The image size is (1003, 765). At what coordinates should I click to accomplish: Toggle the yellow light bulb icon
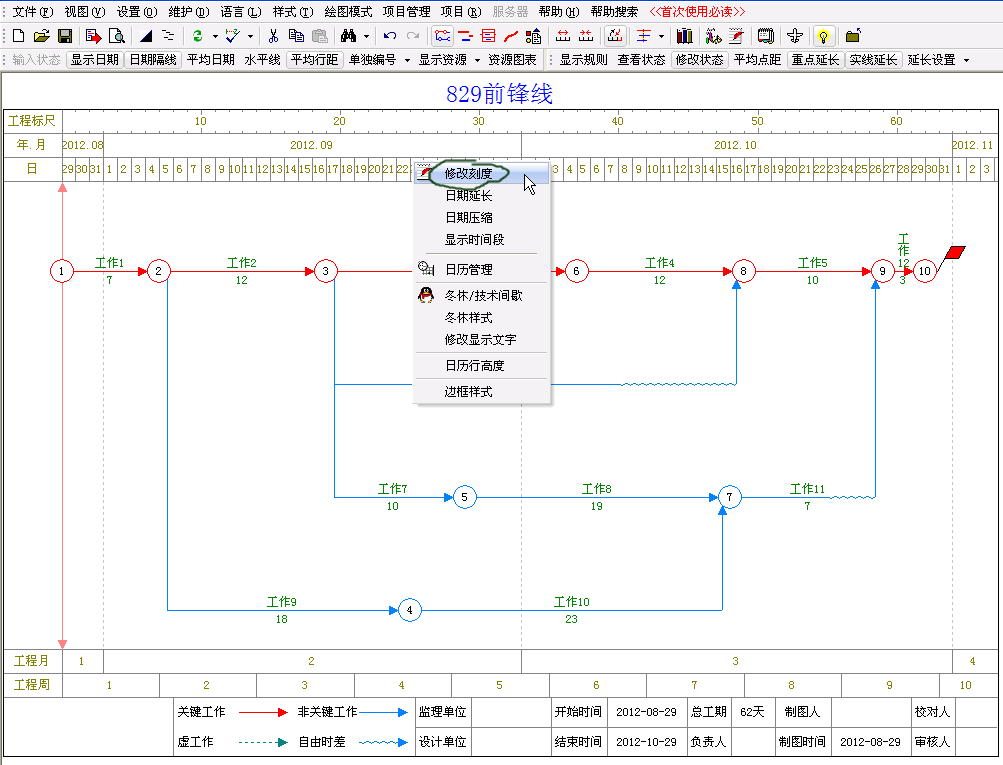coord(823,36)
